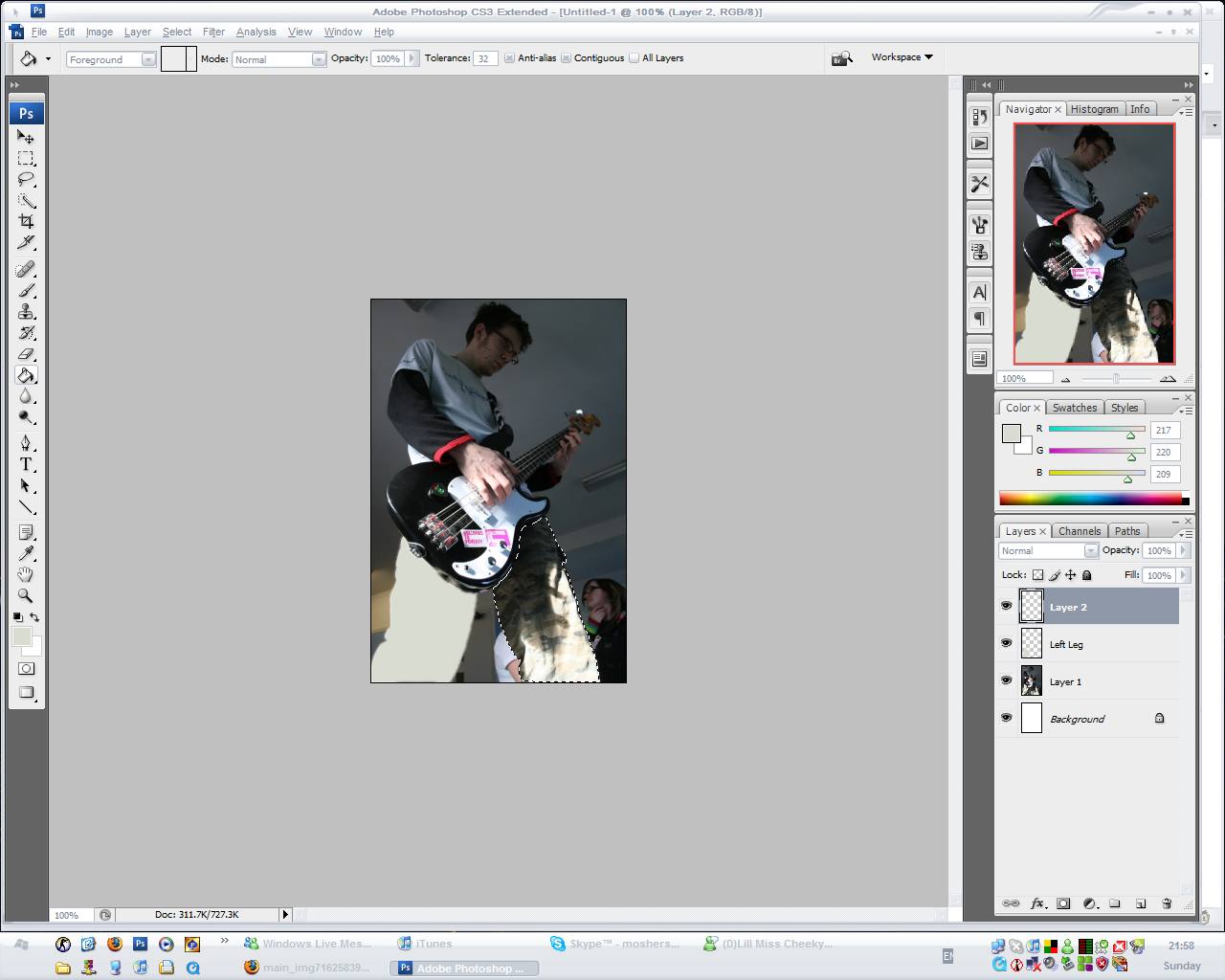
Task: Open layer blend mode Normal dropdown
Action: 1090,551
